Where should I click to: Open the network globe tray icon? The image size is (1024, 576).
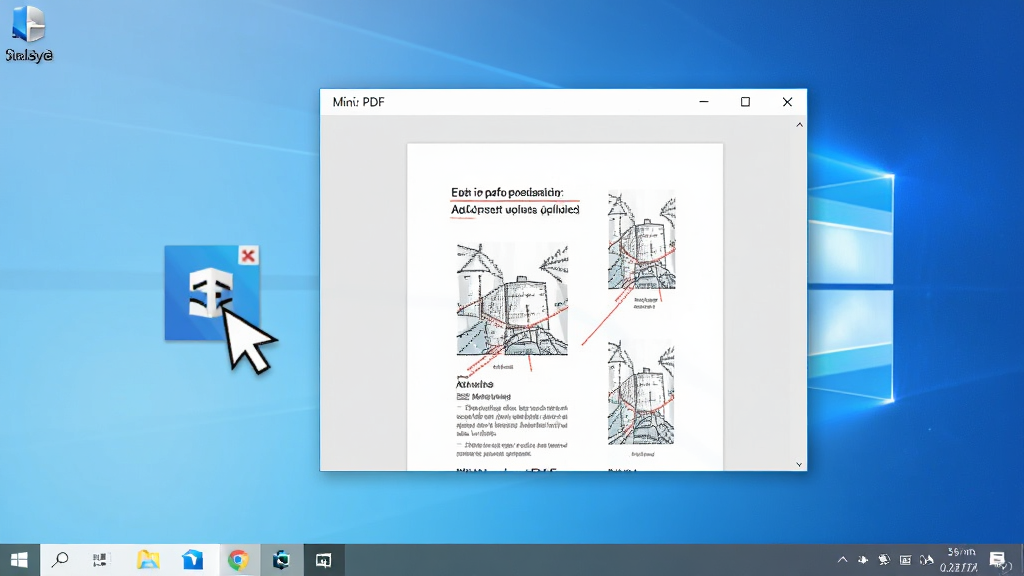(884, 560)
